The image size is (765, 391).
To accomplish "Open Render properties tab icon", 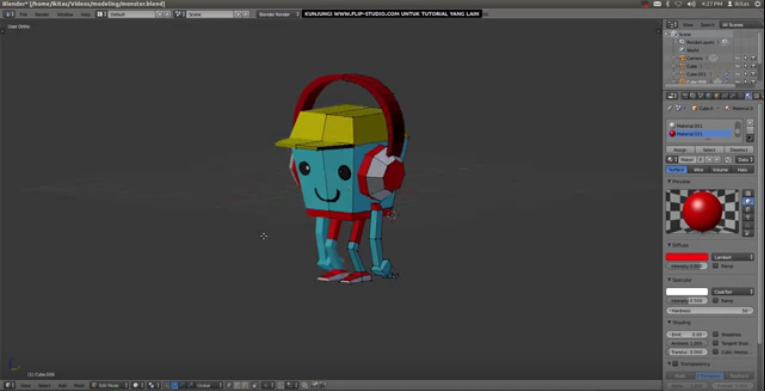I will pyautogui.click(x=685, y=96).
